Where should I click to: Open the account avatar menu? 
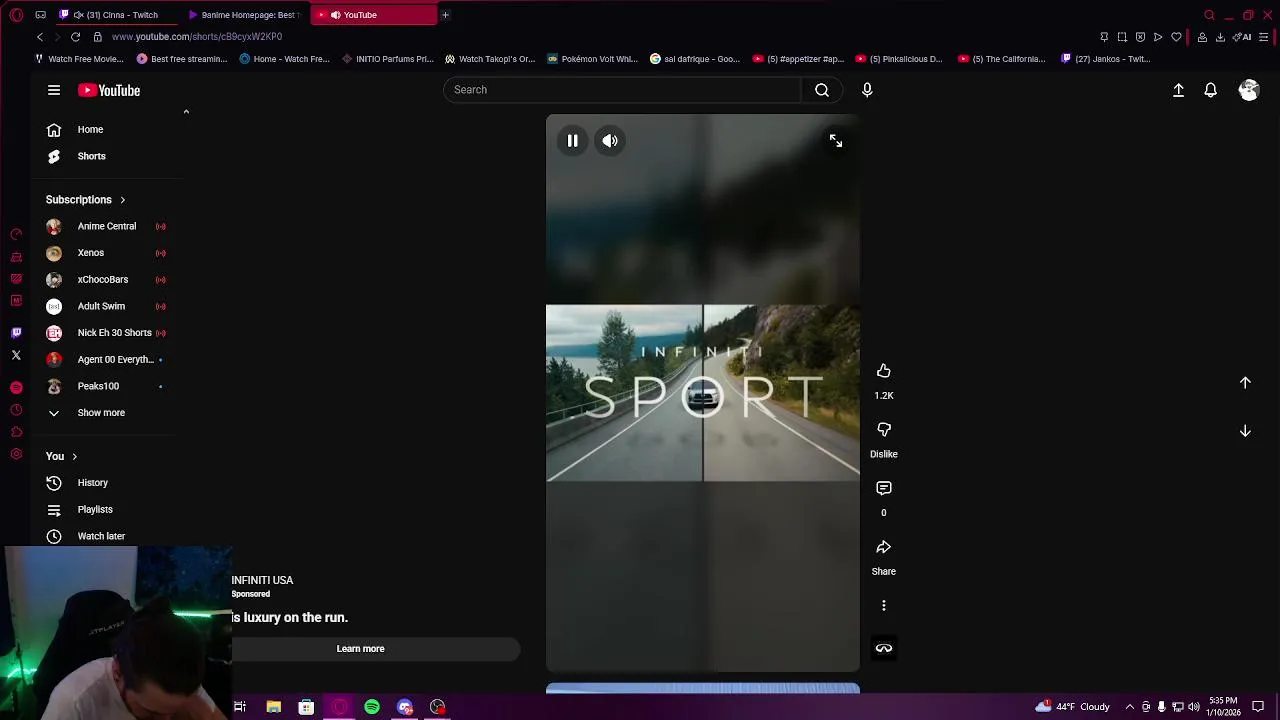pyautogui.click(x=1249, y=90)
